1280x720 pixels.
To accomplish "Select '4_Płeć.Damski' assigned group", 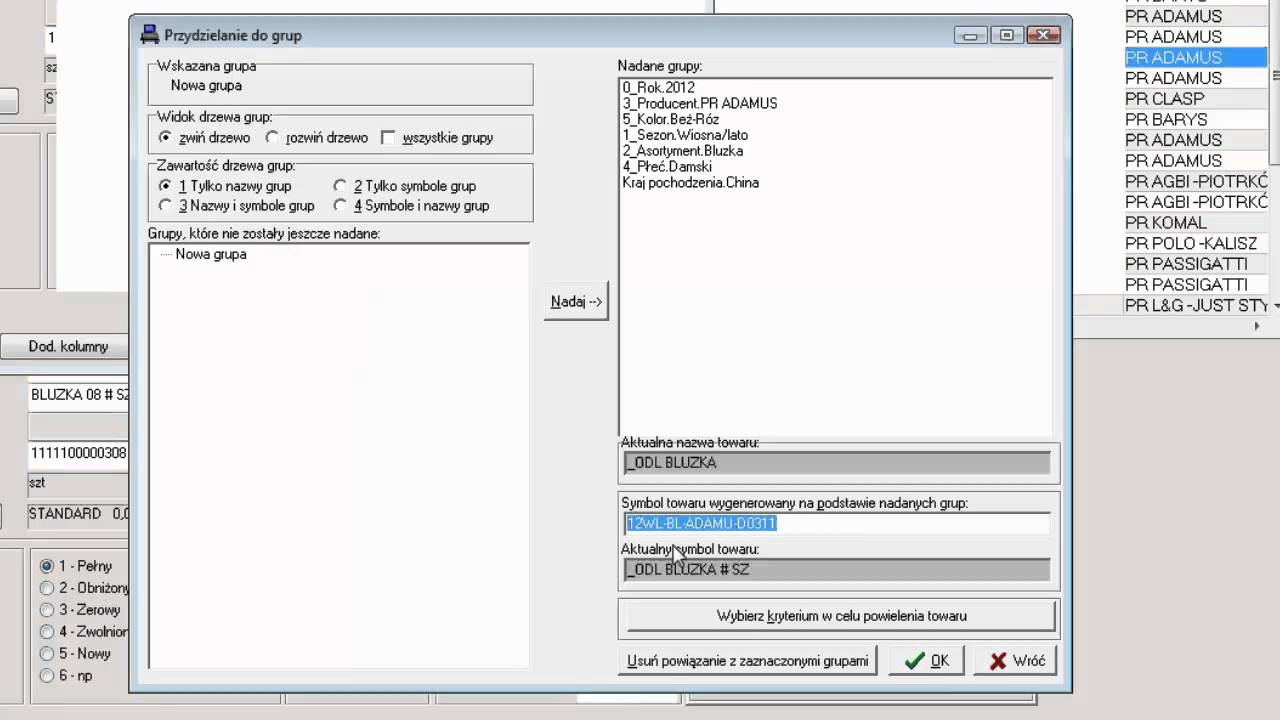I will click(x=667, y=167).
